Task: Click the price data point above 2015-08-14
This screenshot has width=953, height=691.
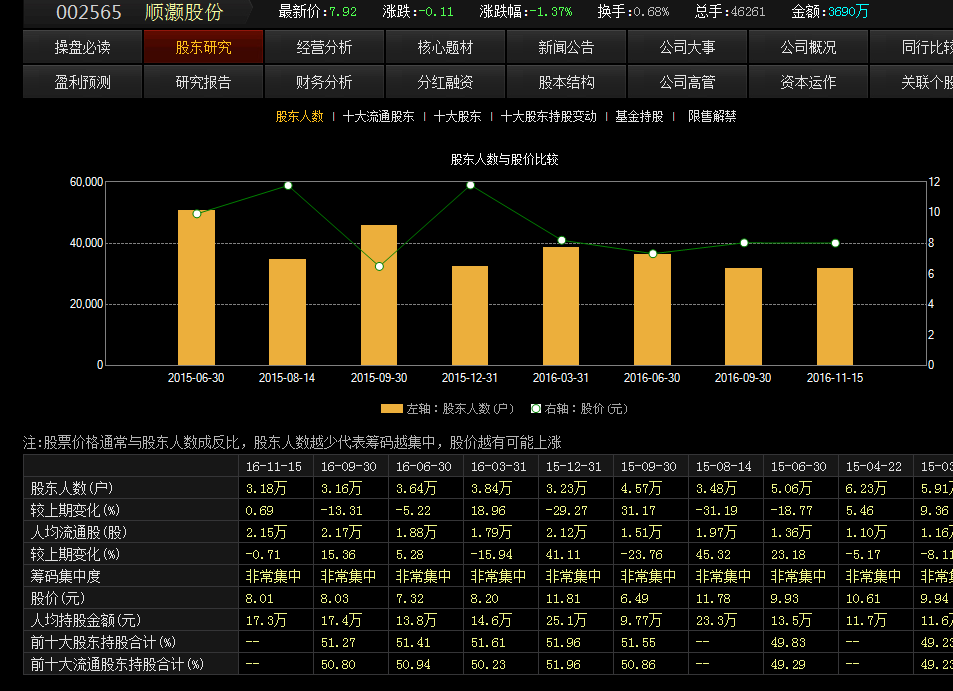Action: [288, 185]
